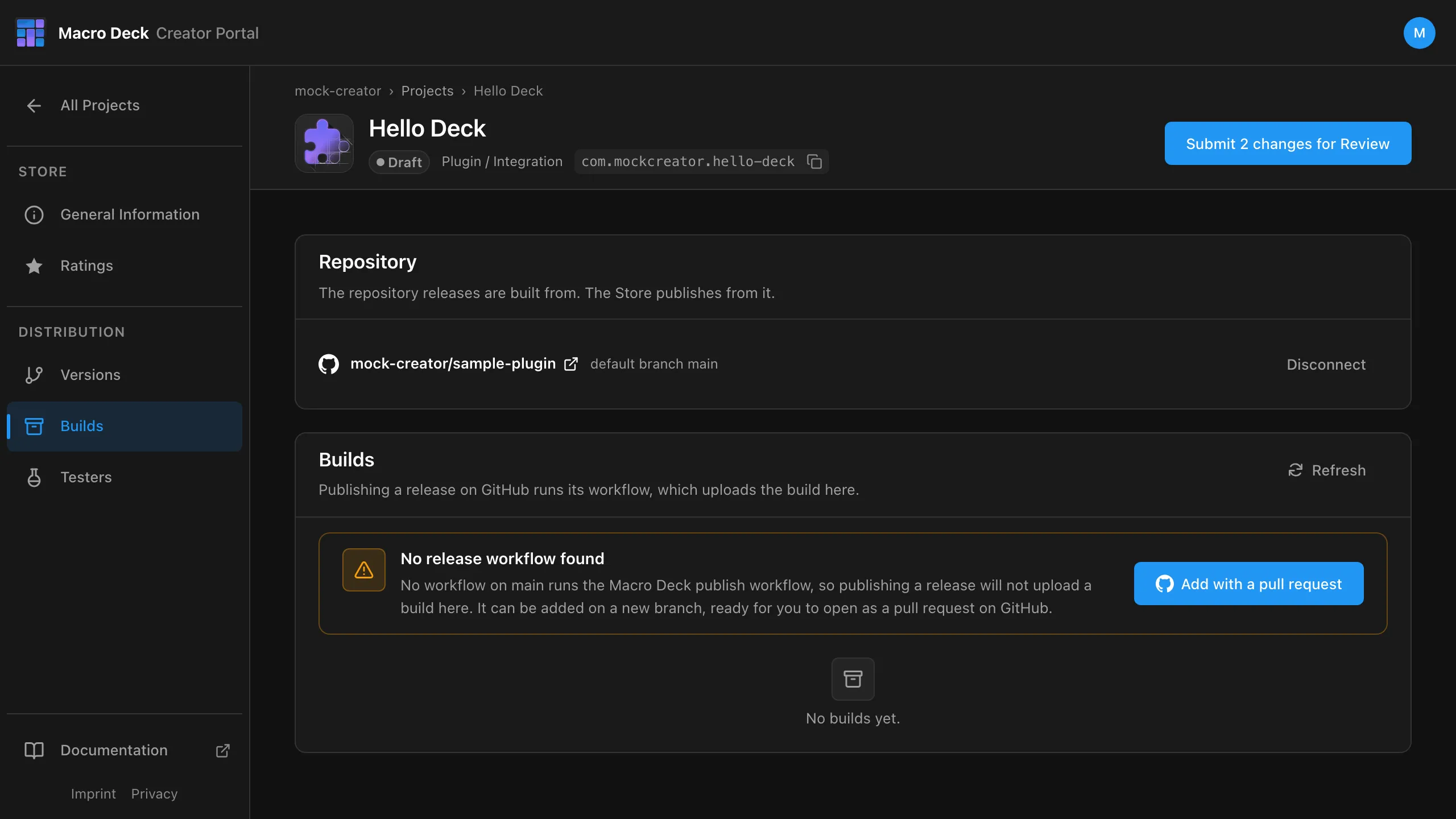Submit 2 changes for Review
Screen dimensions: 1456x819
click(1288, 143)
